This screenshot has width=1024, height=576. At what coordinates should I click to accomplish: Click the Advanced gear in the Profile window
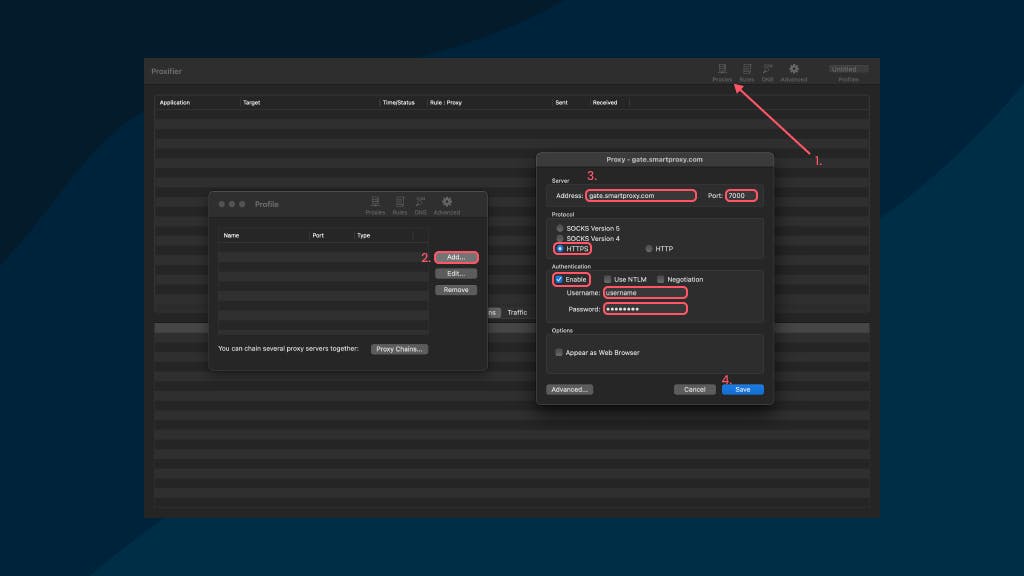click(x=447, y=206)
